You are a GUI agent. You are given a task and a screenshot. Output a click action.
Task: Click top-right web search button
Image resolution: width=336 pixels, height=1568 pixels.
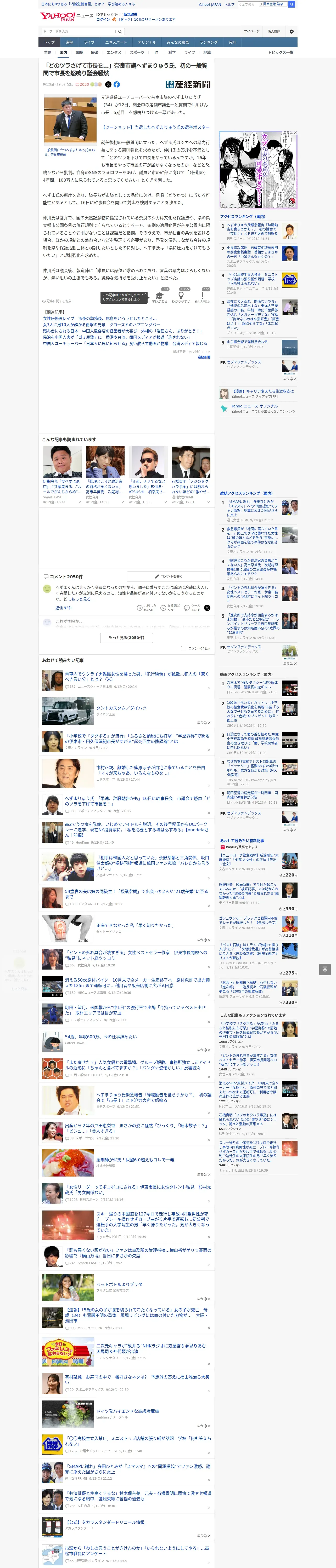point(292,4)
